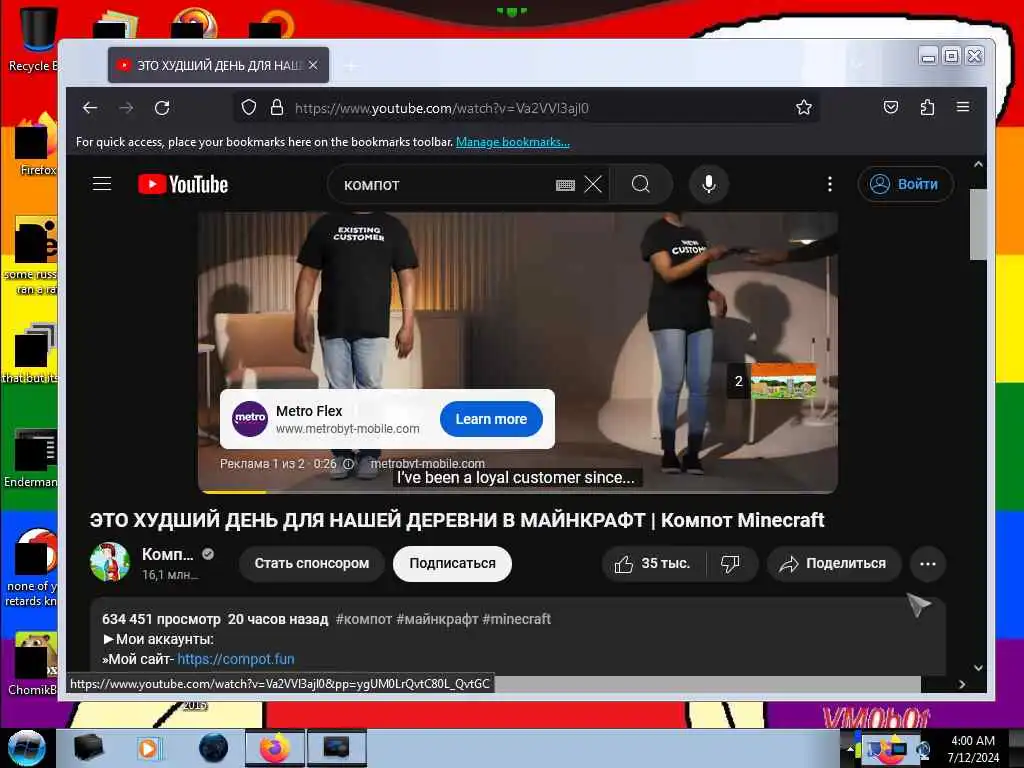Open Firefox from the taskbar

point(274,748)
